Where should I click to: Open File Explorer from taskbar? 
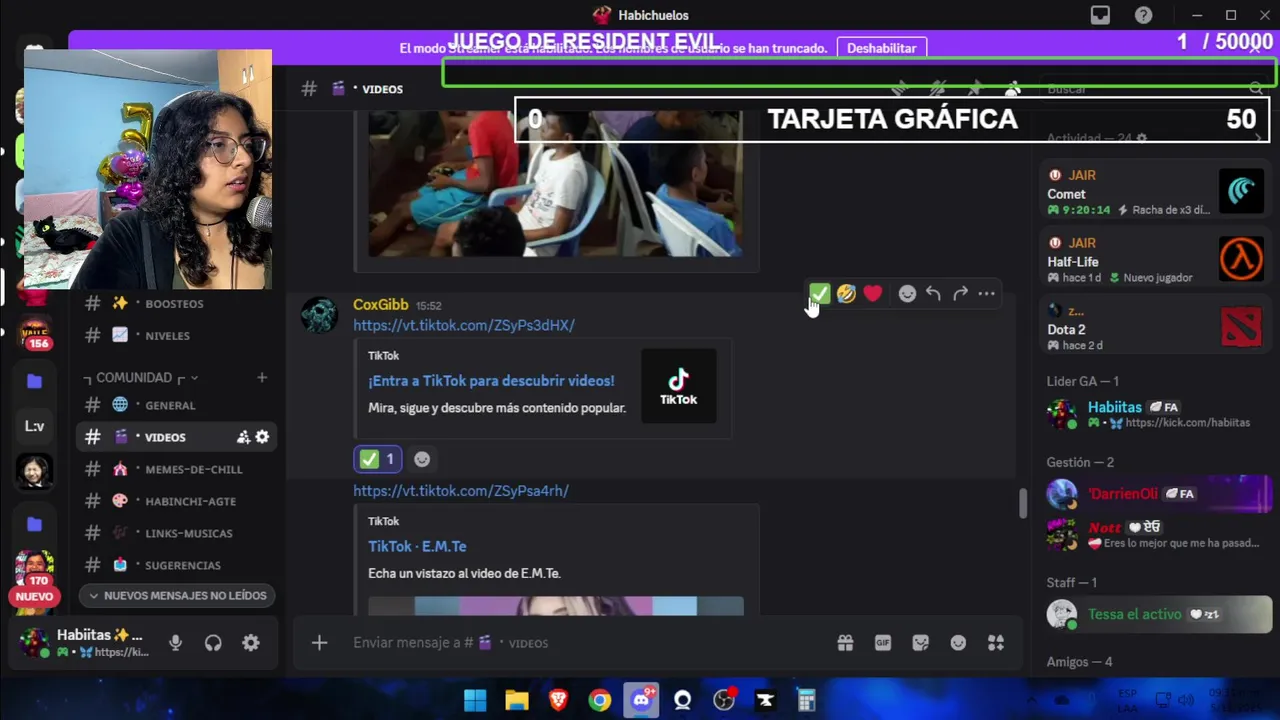tap(516, 700)
